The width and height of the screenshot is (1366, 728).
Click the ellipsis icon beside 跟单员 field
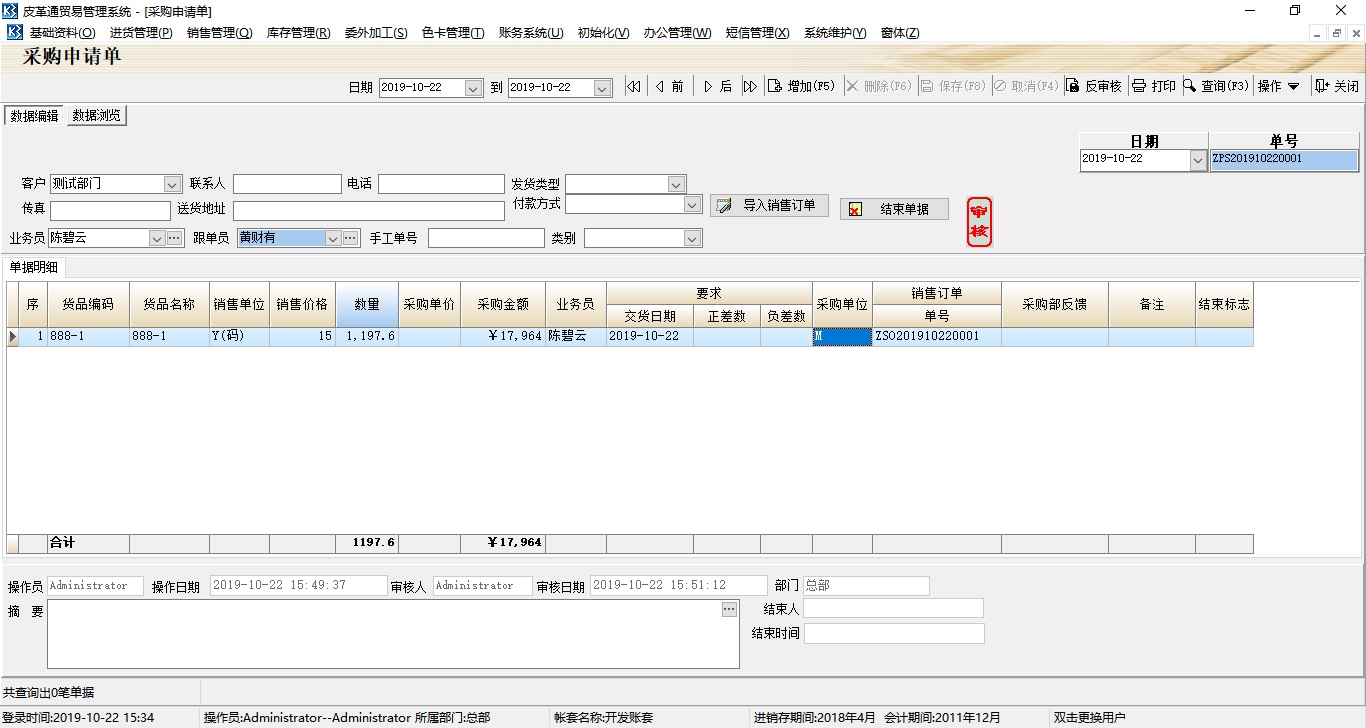(x=350, y=237)
